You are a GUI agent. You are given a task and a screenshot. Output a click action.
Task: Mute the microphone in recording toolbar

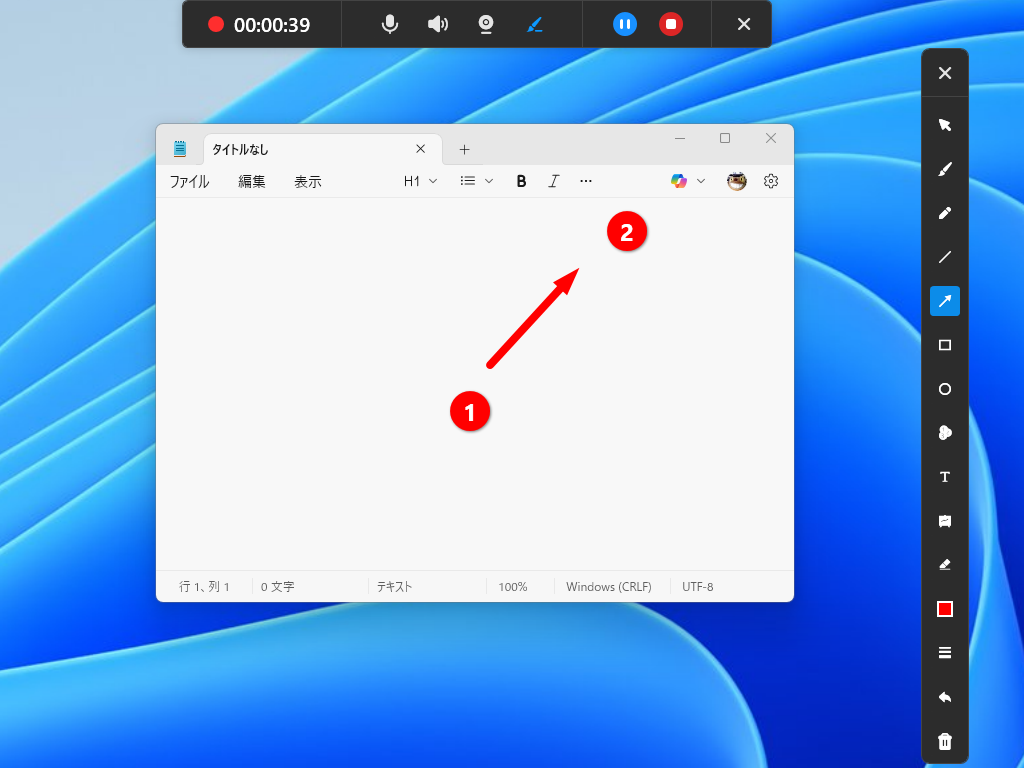click(389, 24)
